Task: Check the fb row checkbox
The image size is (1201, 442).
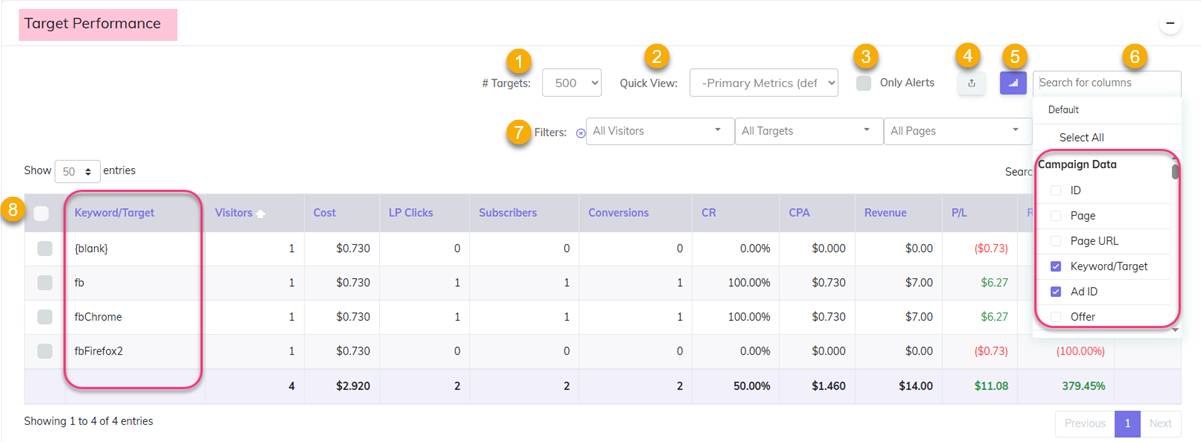Action: 45,283
